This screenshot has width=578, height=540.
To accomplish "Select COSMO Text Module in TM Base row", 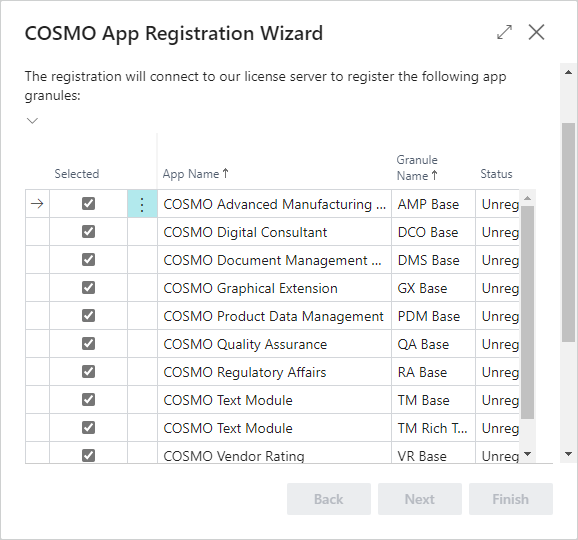I will (274, 400).
